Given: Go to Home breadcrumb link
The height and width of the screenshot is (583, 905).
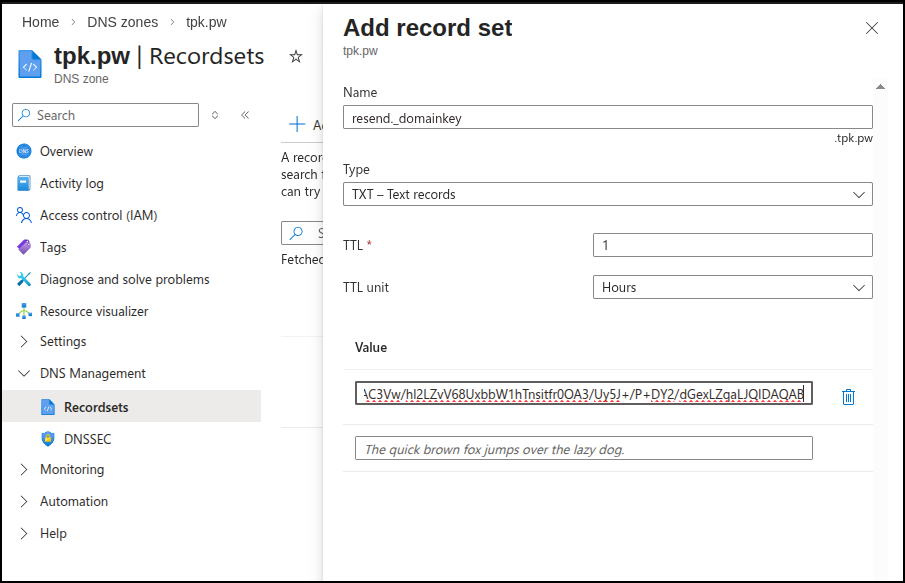Looking at the screenshot, I should click(x=40, y=22).
